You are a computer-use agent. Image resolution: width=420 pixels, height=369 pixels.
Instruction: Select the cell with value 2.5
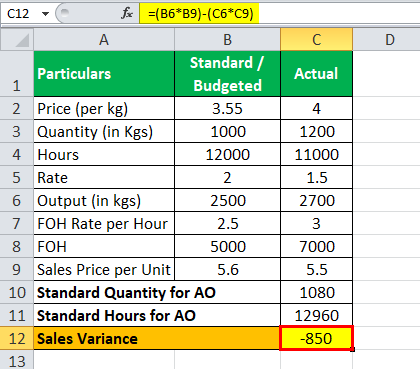[227, 223]
